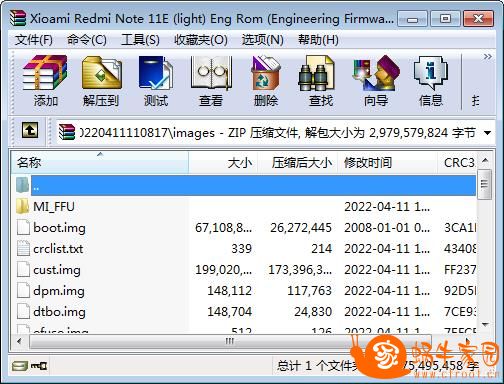Select the dpm.img file
The width and height of the screenshot is (504, 384).
(246, 291)
